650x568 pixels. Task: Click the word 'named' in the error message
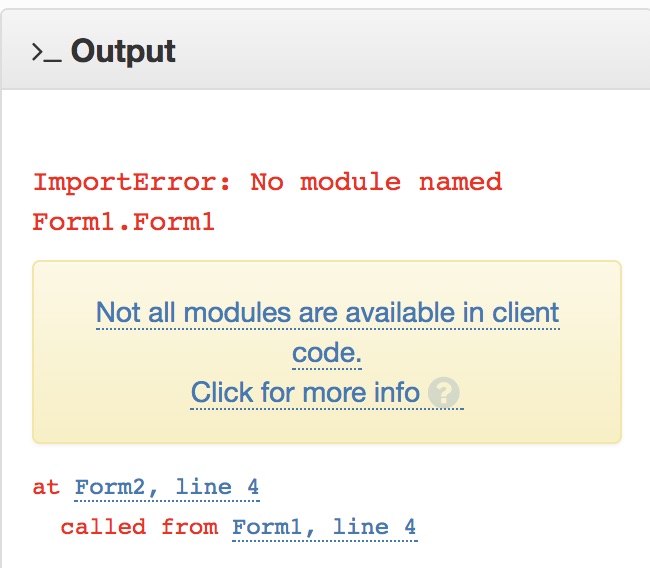click(460, 182)
